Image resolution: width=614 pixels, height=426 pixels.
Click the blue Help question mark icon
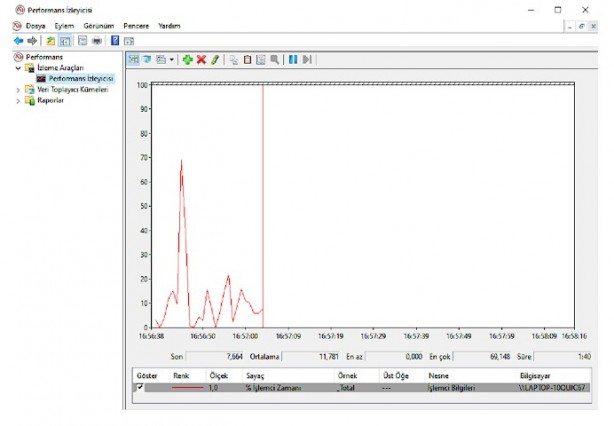[116, 40]
